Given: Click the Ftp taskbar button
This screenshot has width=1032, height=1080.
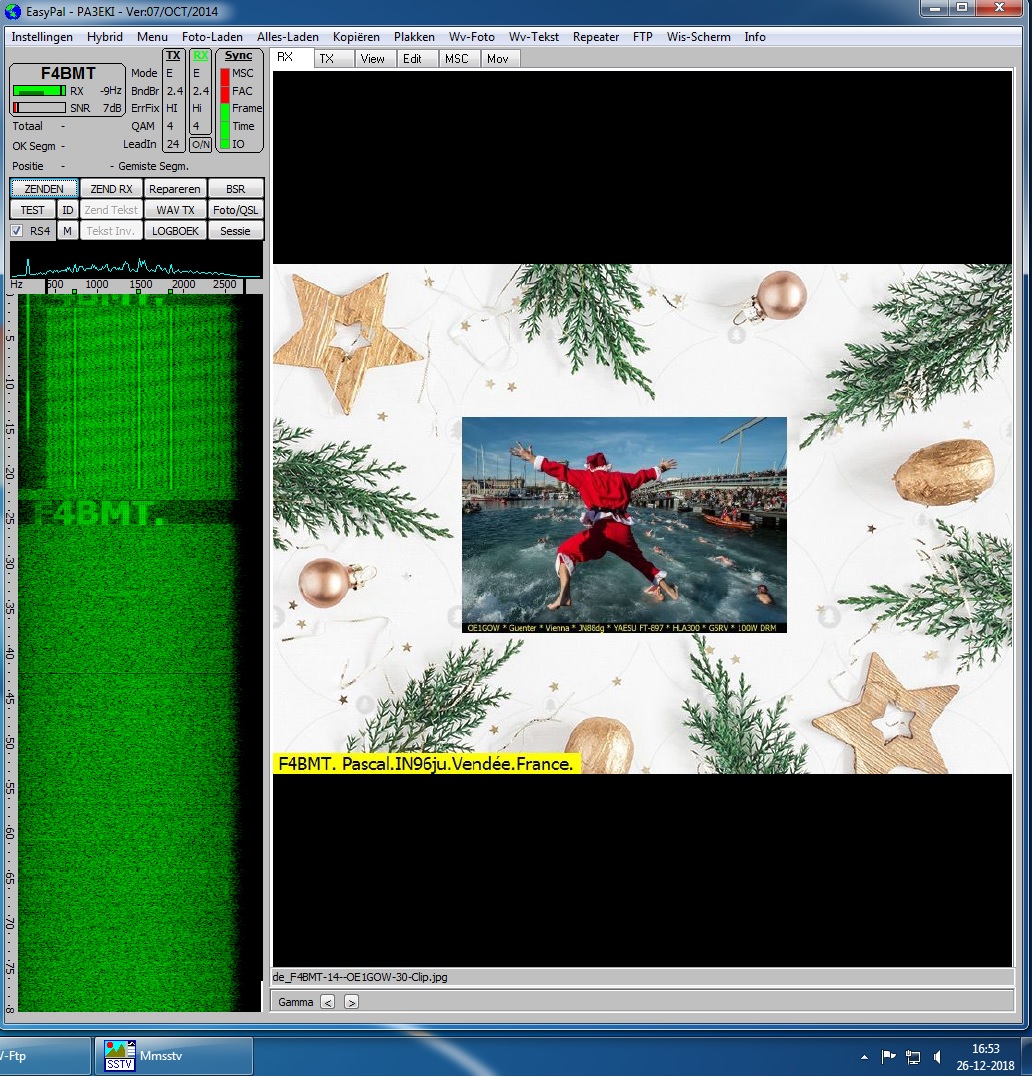Looking at the screenshot, I should click(44, 1055).
